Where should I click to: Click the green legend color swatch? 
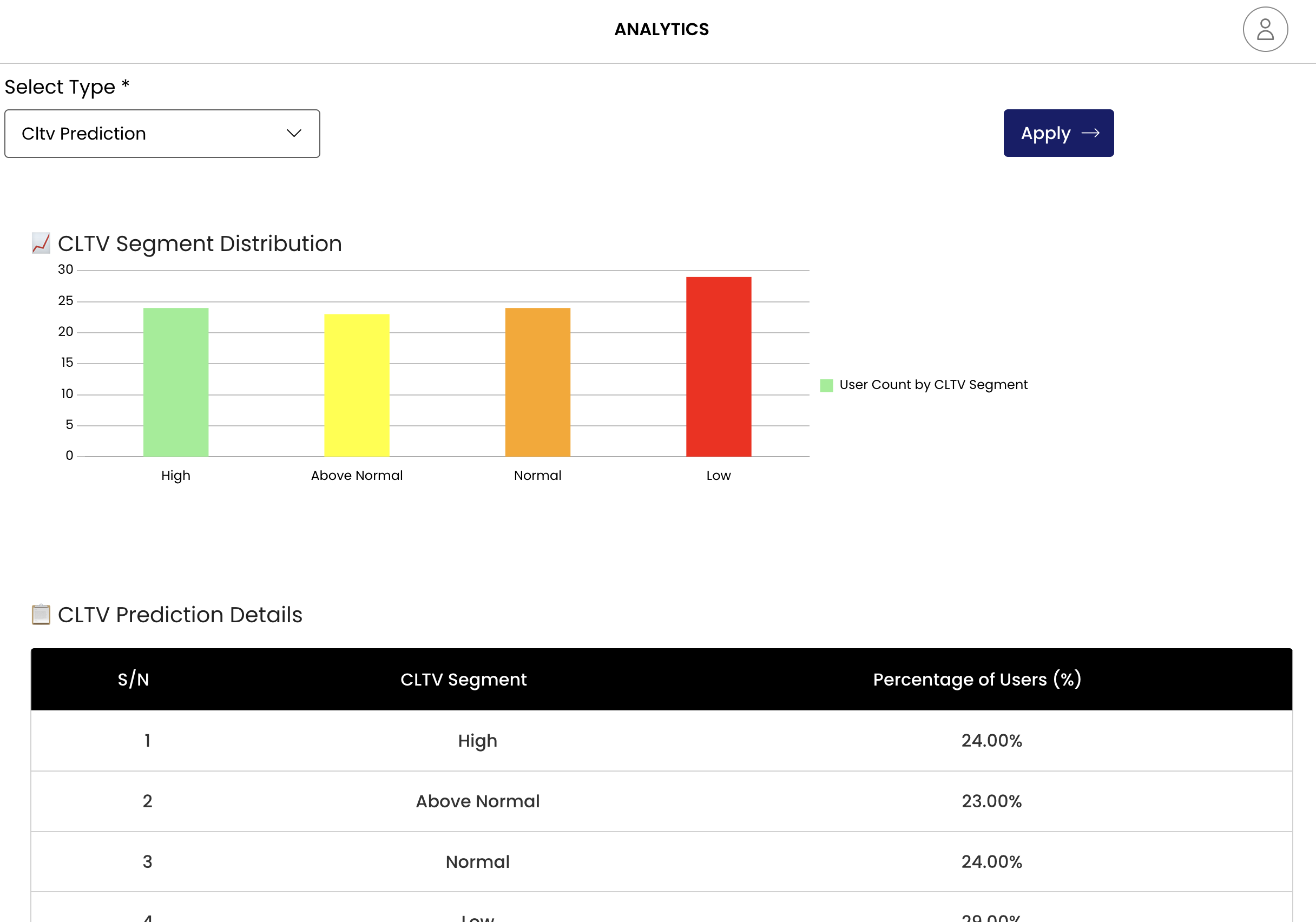click(x=826, y=386)
